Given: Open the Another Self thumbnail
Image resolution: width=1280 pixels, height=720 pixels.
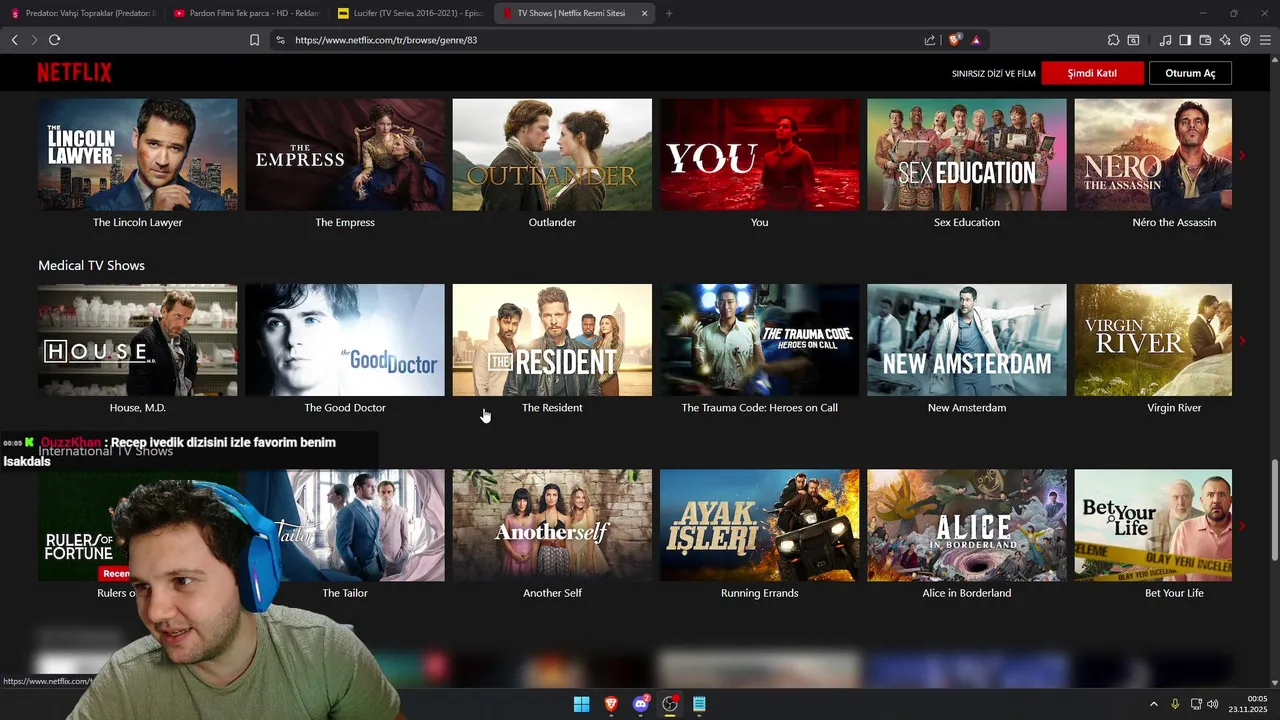Looking at the screenshot, I should click(x=552, y=525).
